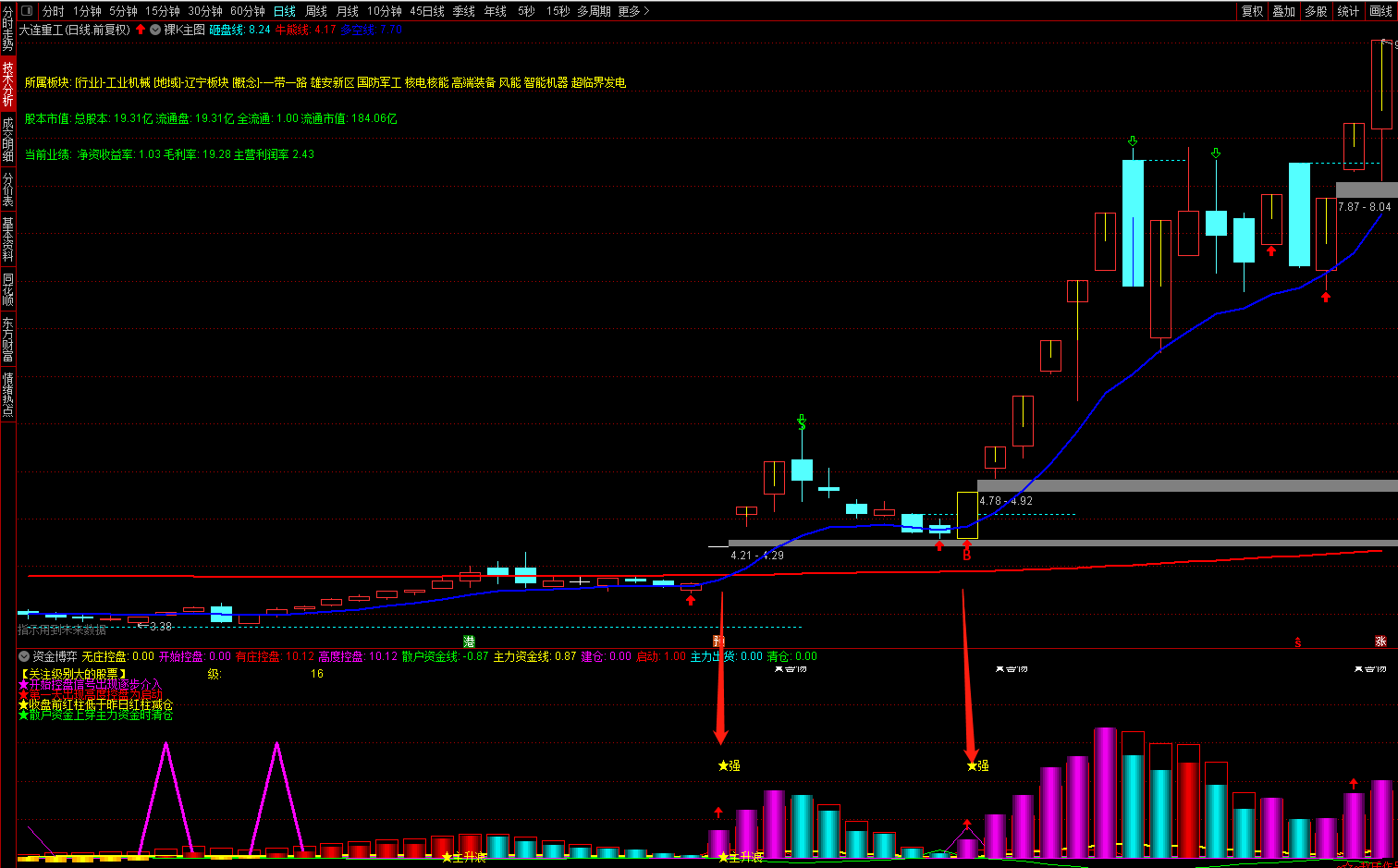Image resolution: width=1398 pixels, height=868 pixels.
Task: Click the 关注级别大的股票 note
Action: click(x=73, y=674)
